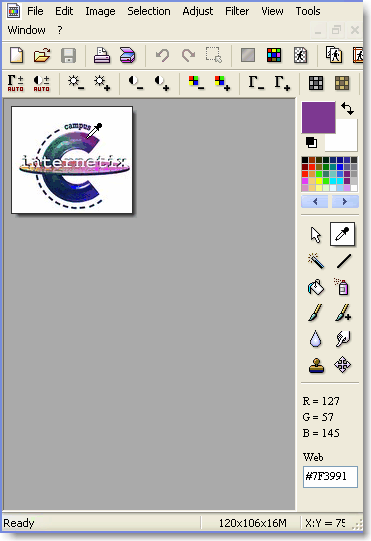Choose the Paint bucket fill tool
371x541 pixels.
tap(316, 287)
